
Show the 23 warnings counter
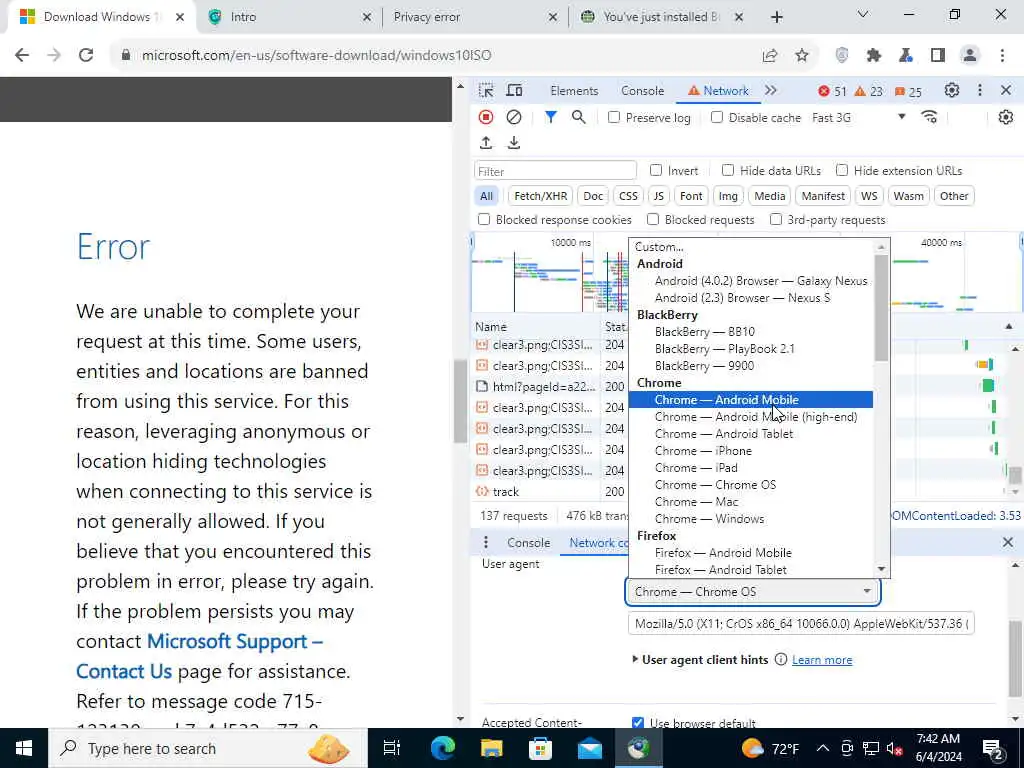(869, 91)
